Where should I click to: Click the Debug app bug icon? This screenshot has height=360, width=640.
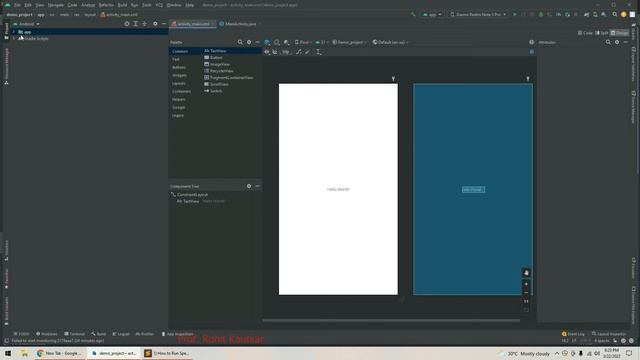tap(541, 14)
